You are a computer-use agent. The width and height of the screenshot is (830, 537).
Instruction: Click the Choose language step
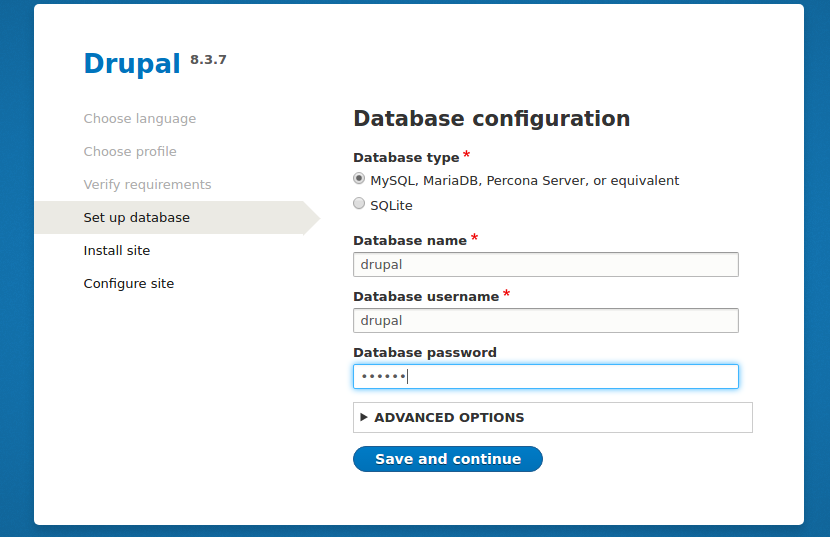pyautogui.click(x=140, y=119)
